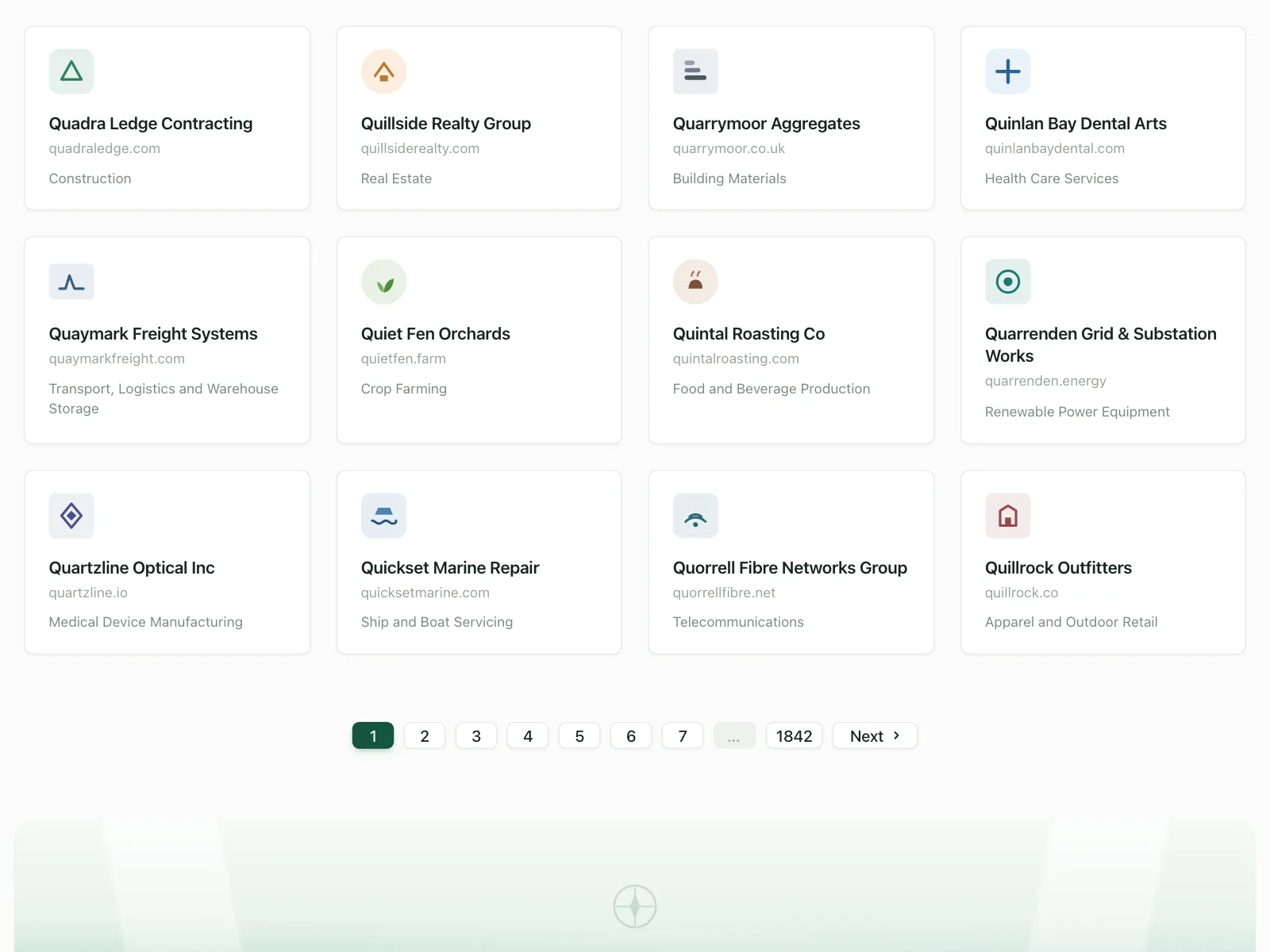
Task: Click the Quinlan Bay Dental Arts plus logo
Action: coord(1008,71)
